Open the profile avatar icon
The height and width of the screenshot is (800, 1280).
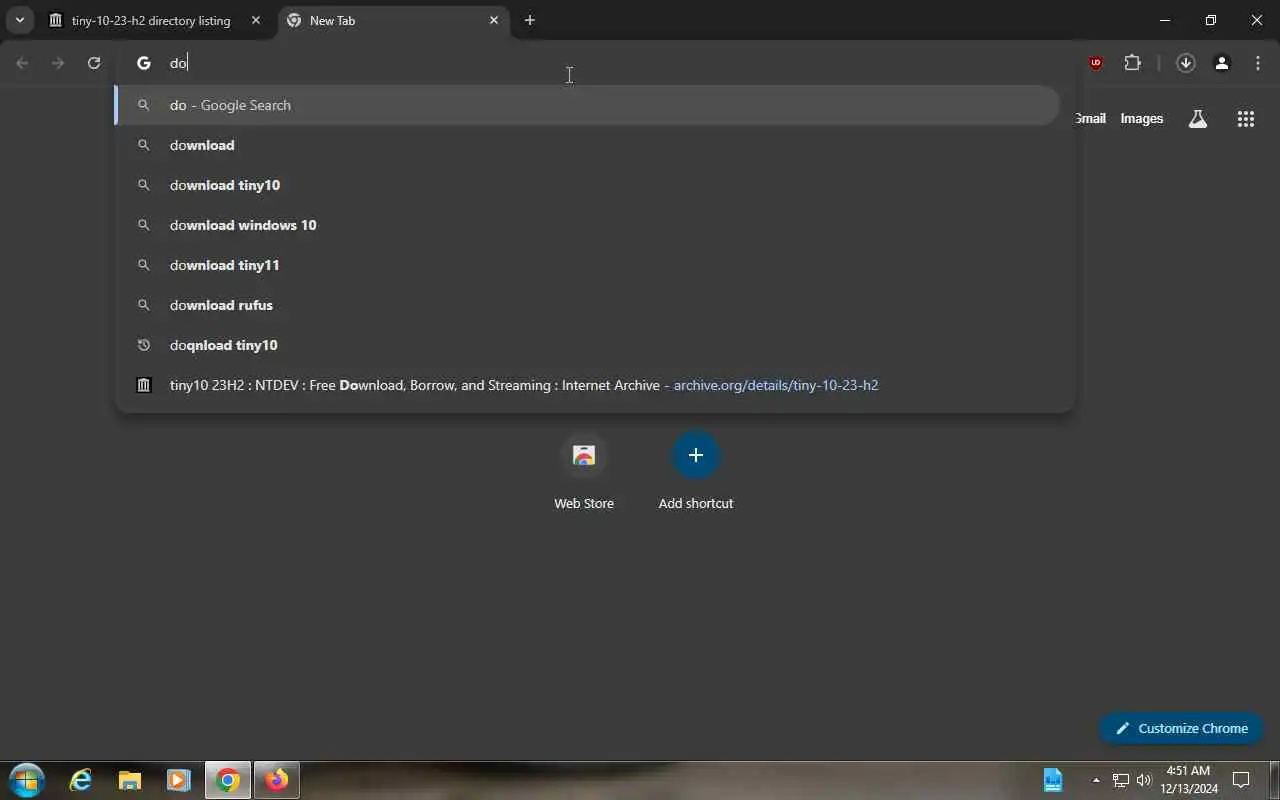1222,63
